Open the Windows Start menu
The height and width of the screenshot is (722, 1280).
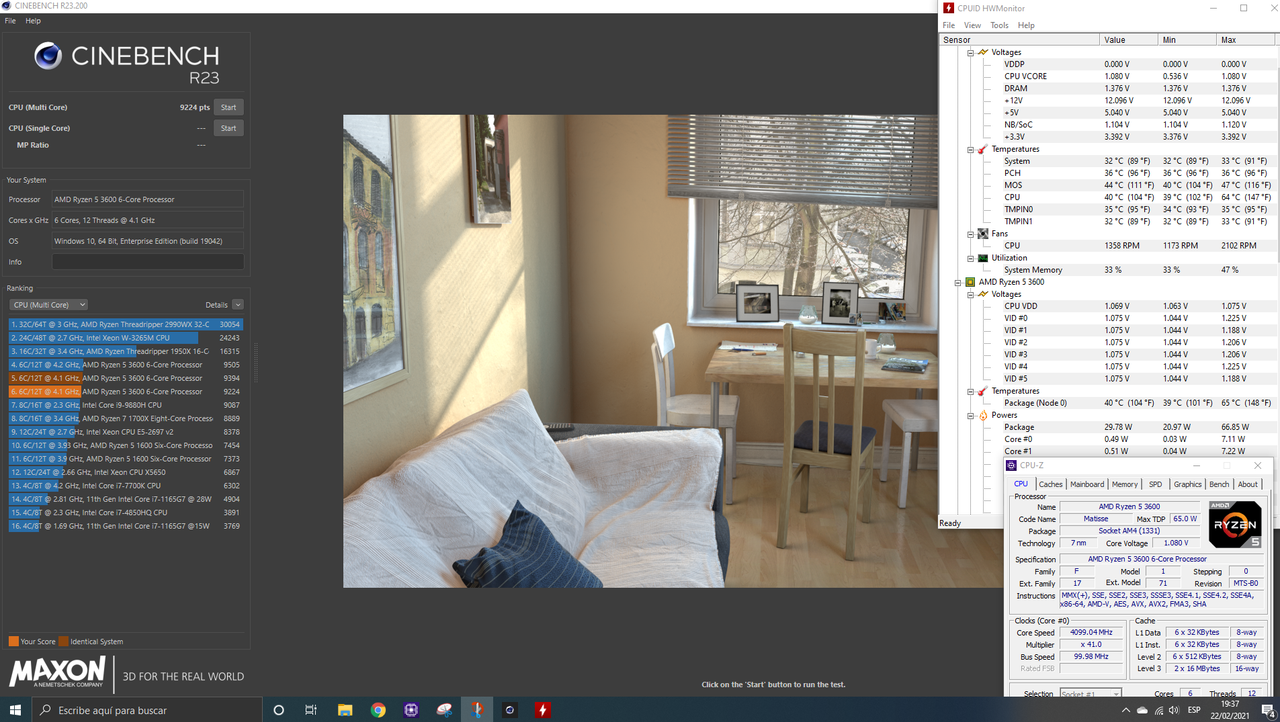point(15,710)
